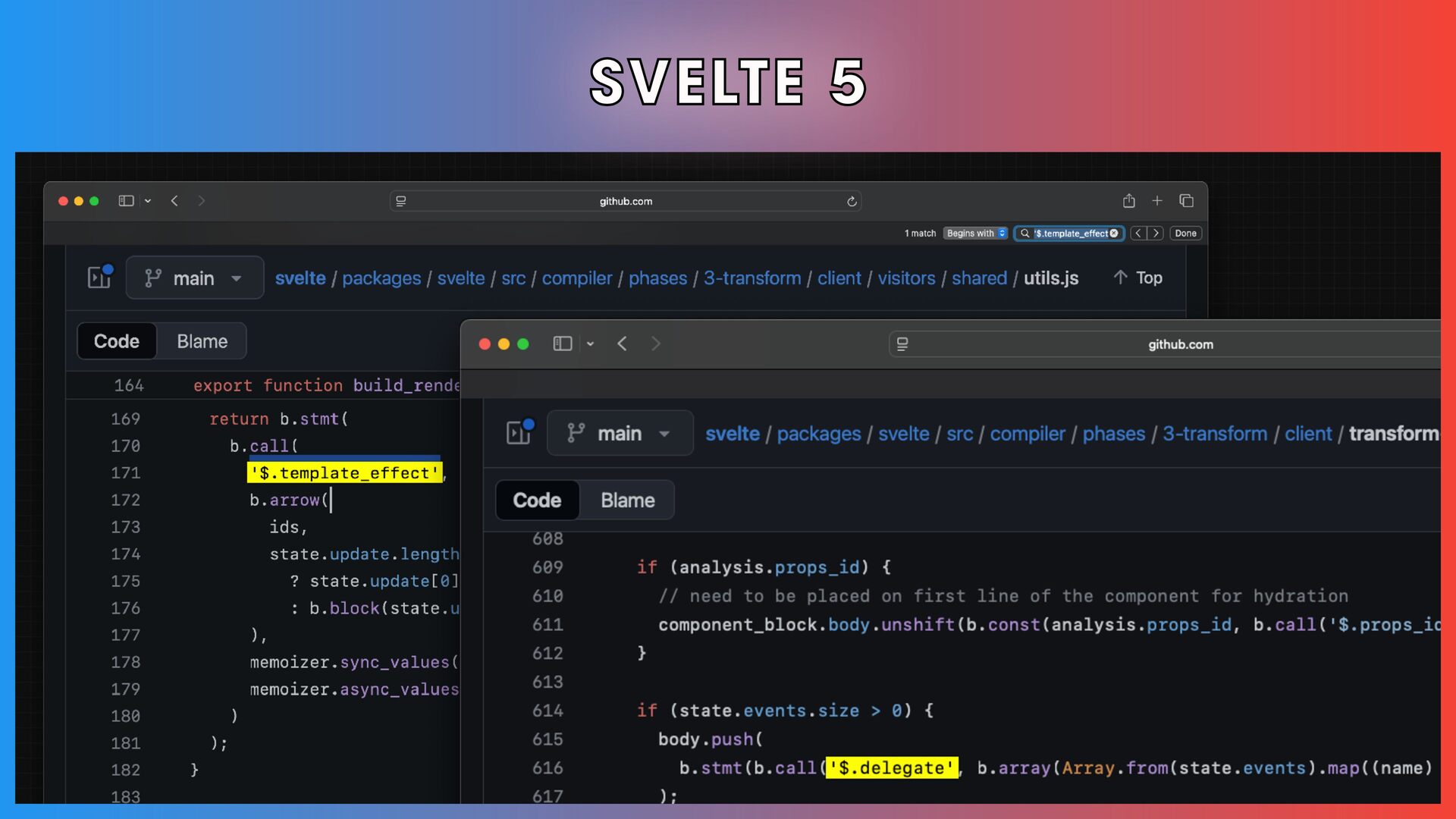Click line number 171 in utils.js
This screenshot has height=819, width=1456.
click(x=125, y=473)
